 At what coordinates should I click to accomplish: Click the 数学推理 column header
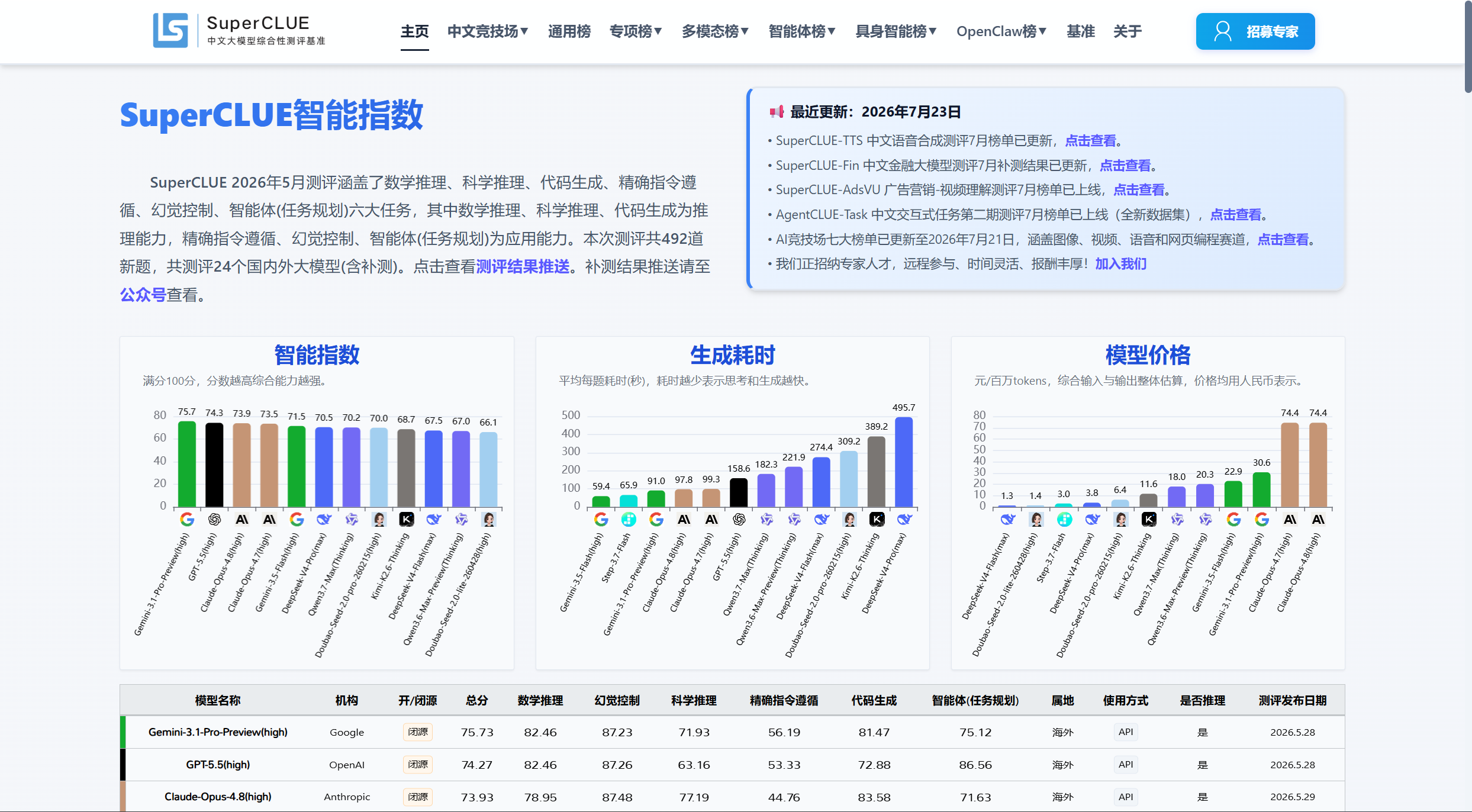coord(540,701)
